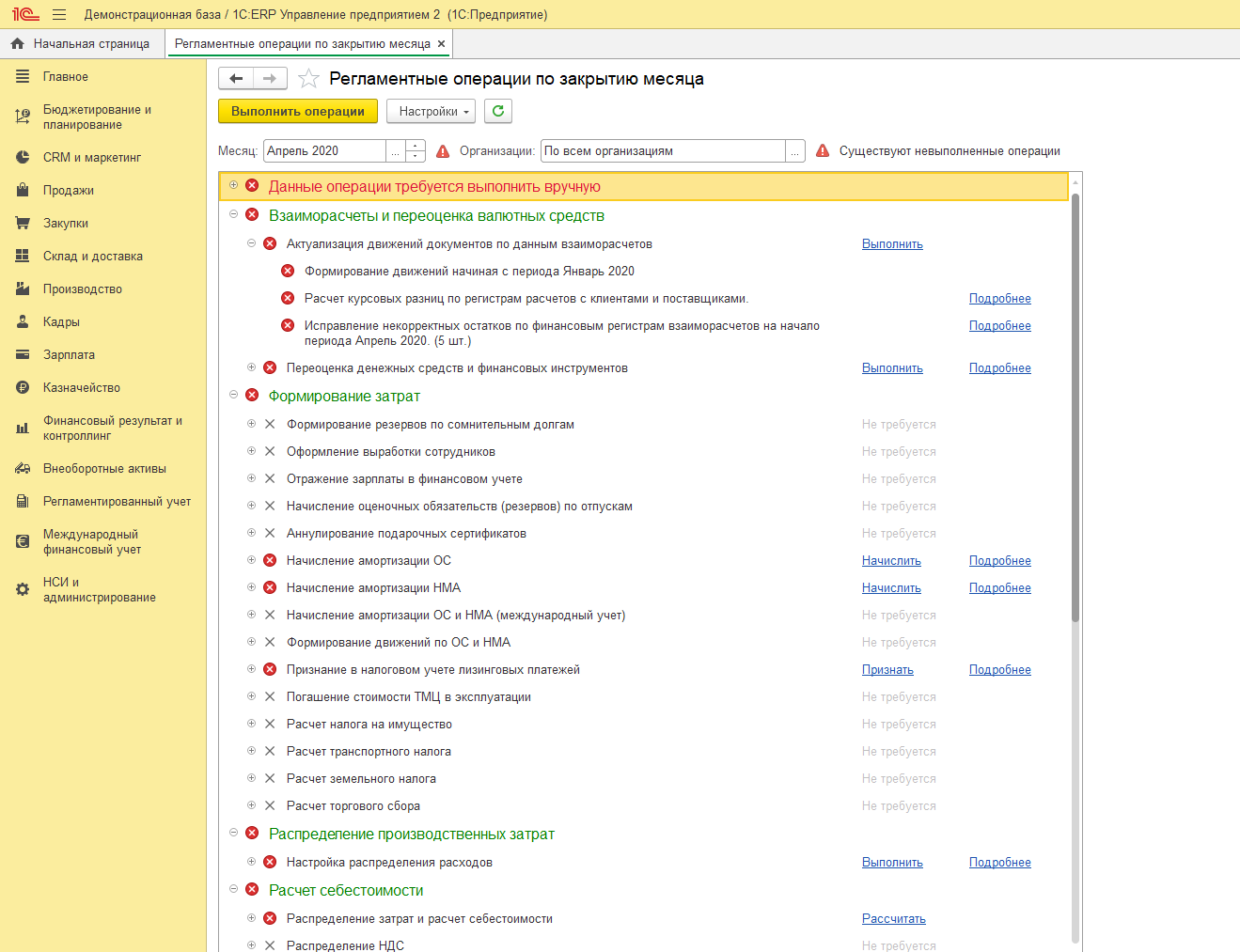The width and height of the screenshot is (1240, 952).
Task: Open CRM и маркетинг sidebar icon
Action: tap(23, 157)
